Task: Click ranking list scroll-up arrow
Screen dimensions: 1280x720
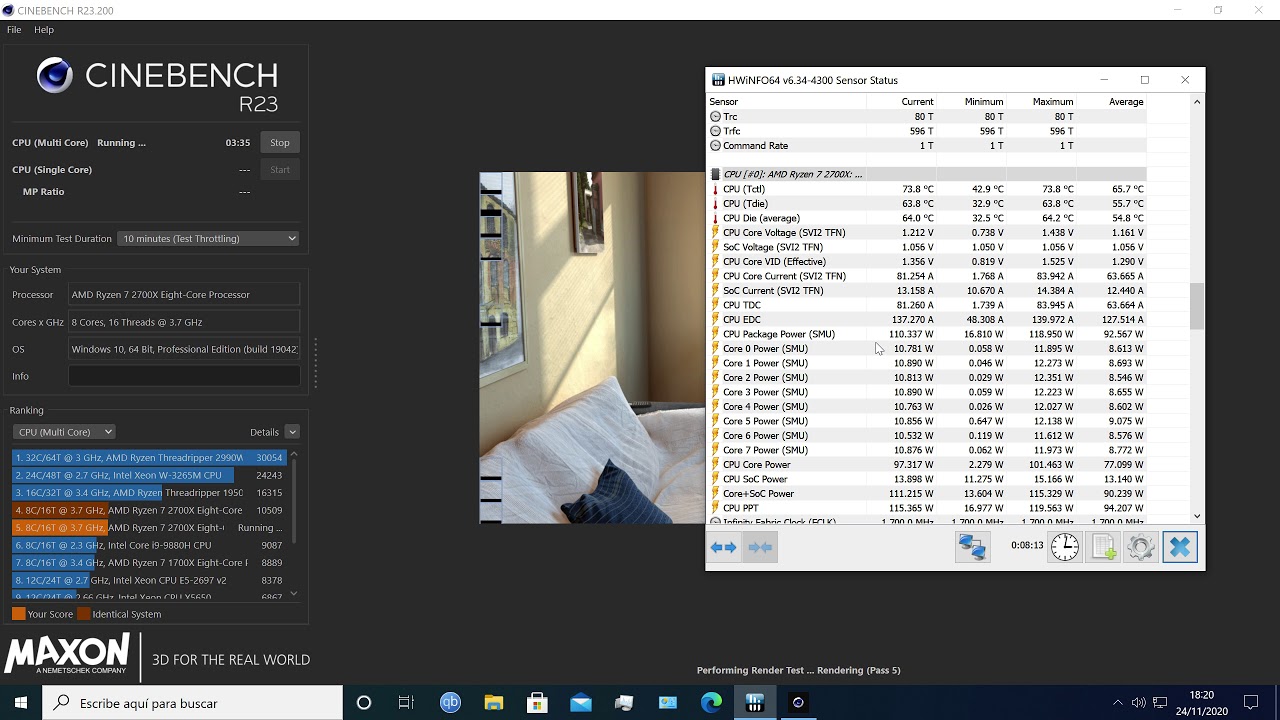Action: (x=293, y=455)
